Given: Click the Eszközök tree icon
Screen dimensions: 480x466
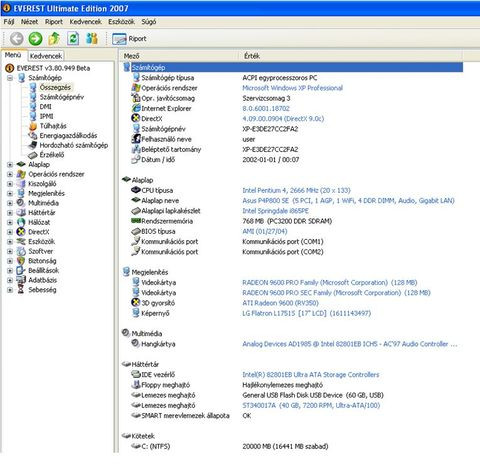Looking at the screenshot, I should pyautogui.click(x=21, y=242).
